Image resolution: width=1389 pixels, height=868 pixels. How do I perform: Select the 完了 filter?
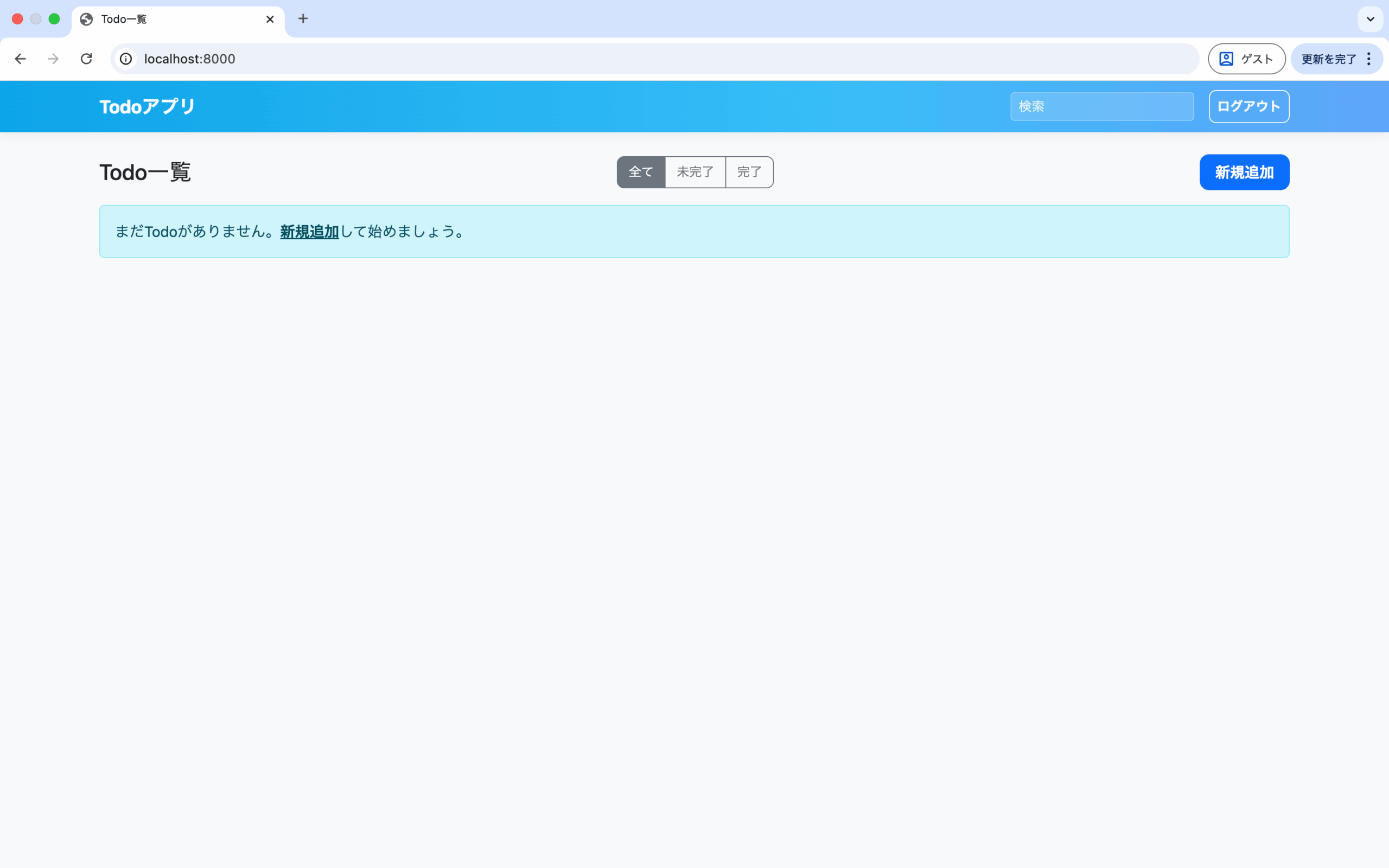pos(749,171)
